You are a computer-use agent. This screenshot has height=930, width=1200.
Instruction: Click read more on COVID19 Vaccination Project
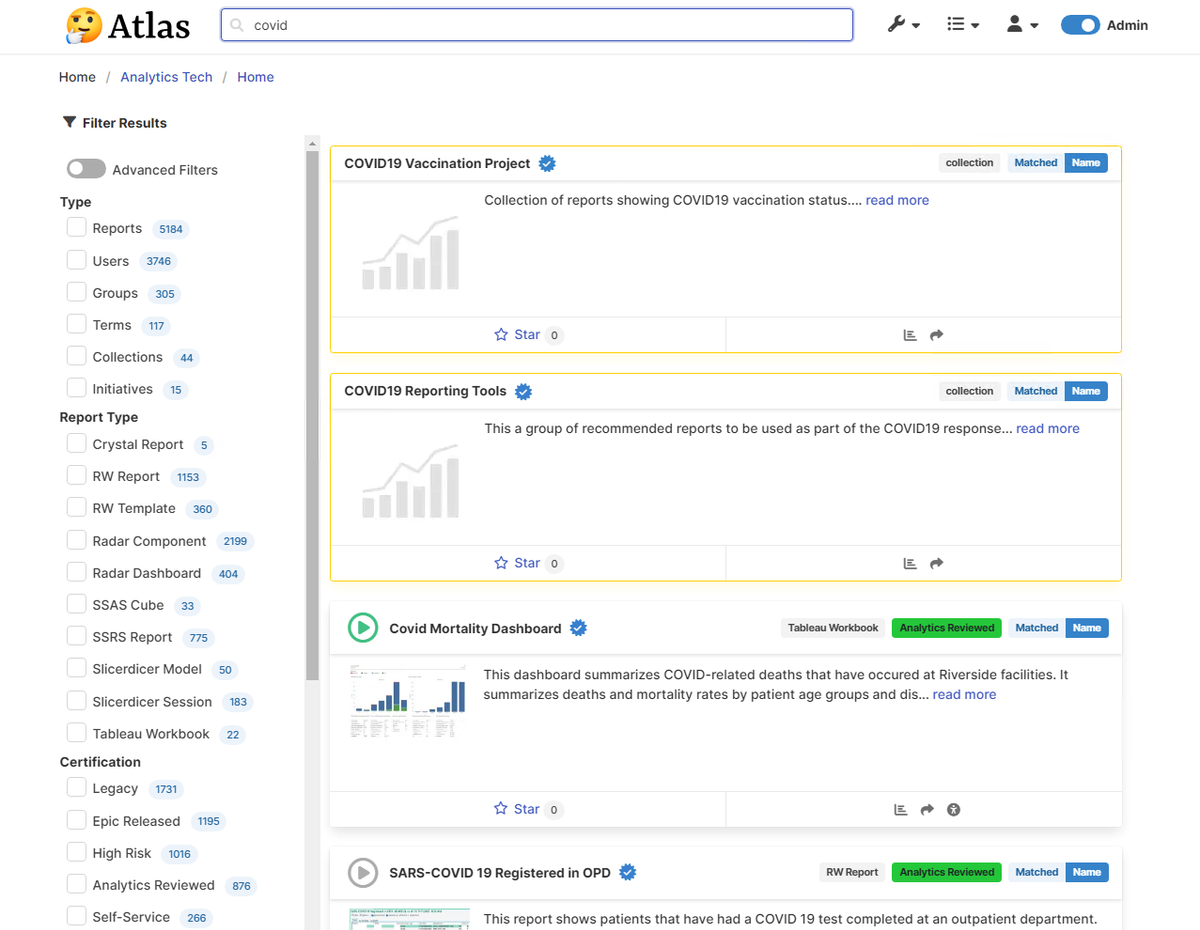897,200
